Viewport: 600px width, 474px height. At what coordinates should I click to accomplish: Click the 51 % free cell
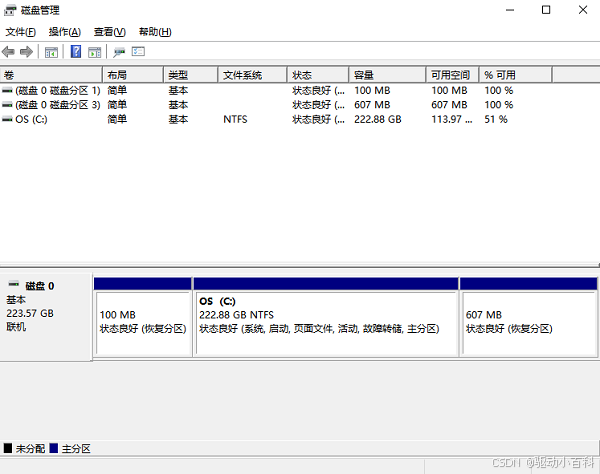point(496,119)
